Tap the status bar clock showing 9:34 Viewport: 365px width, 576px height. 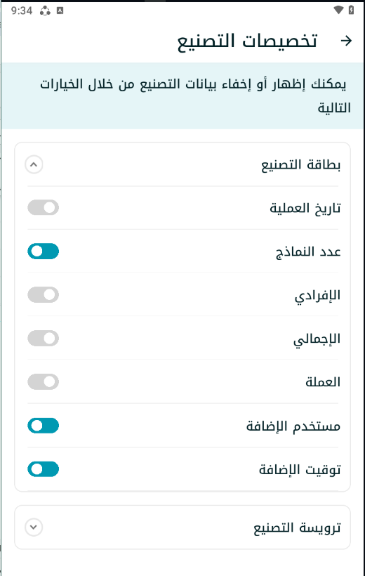pyautogui.click(x=22, y=11)
